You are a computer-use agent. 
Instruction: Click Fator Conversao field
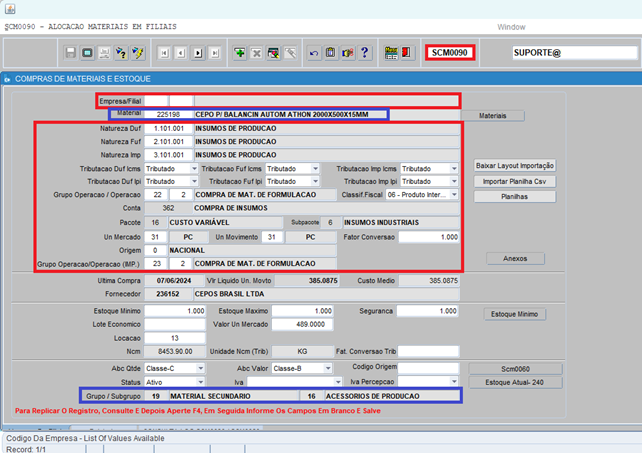429,237
